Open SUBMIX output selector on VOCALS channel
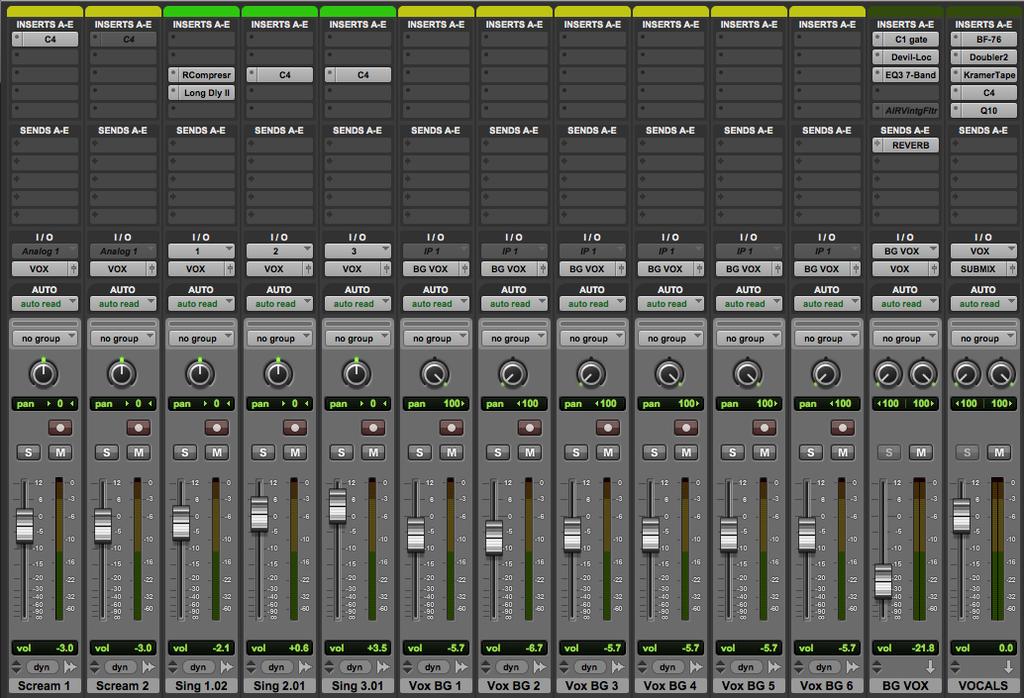 pyautogui.click(x=984, y=268)
